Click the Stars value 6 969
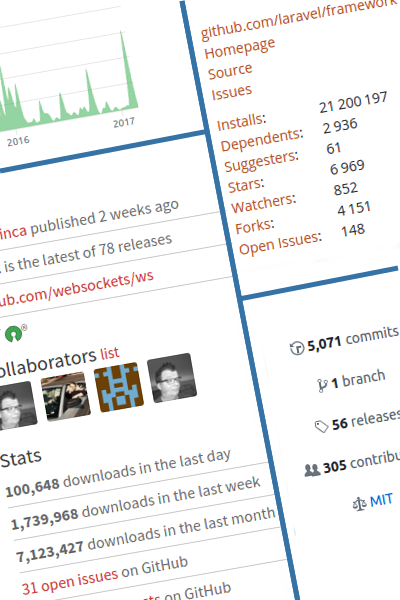Image resolution: width=400 pixels, height=600 pixels. point(347,167)
